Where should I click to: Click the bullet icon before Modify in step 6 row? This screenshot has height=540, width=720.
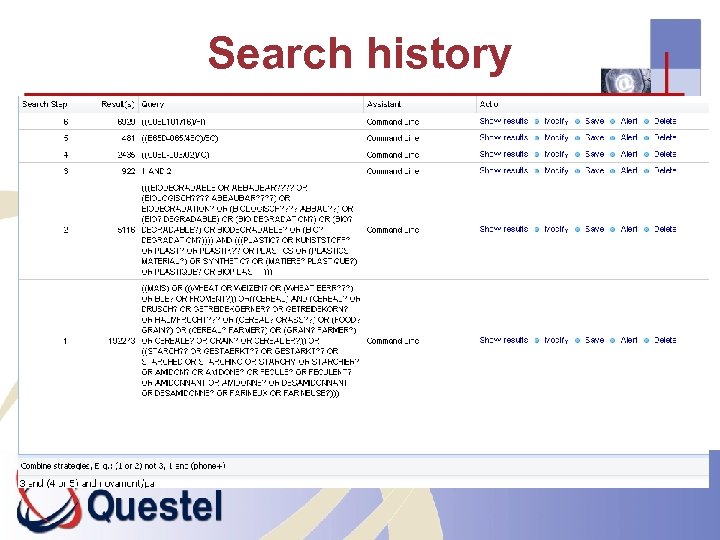(536, 122)
